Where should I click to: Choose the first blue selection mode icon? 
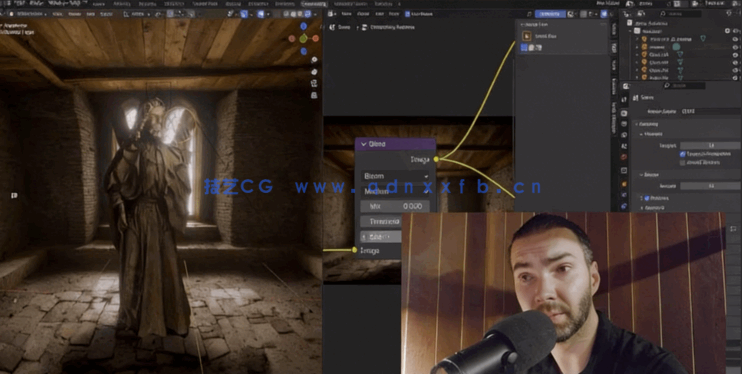[x=524, y=48]
